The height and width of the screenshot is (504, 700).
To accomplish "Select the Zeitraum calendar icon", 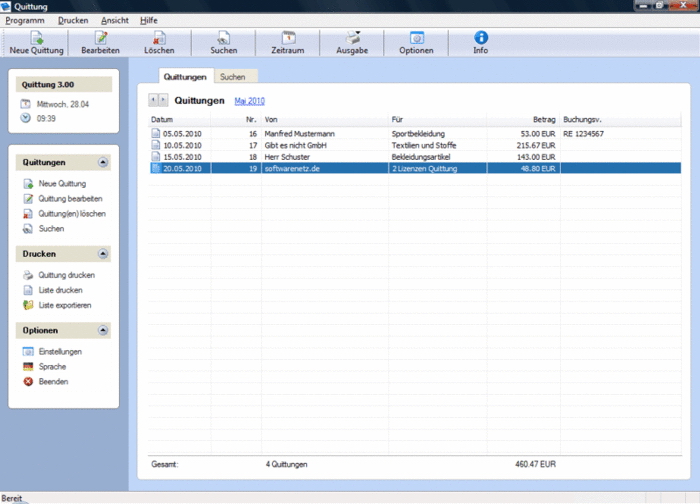I will (x=288, y=38).
